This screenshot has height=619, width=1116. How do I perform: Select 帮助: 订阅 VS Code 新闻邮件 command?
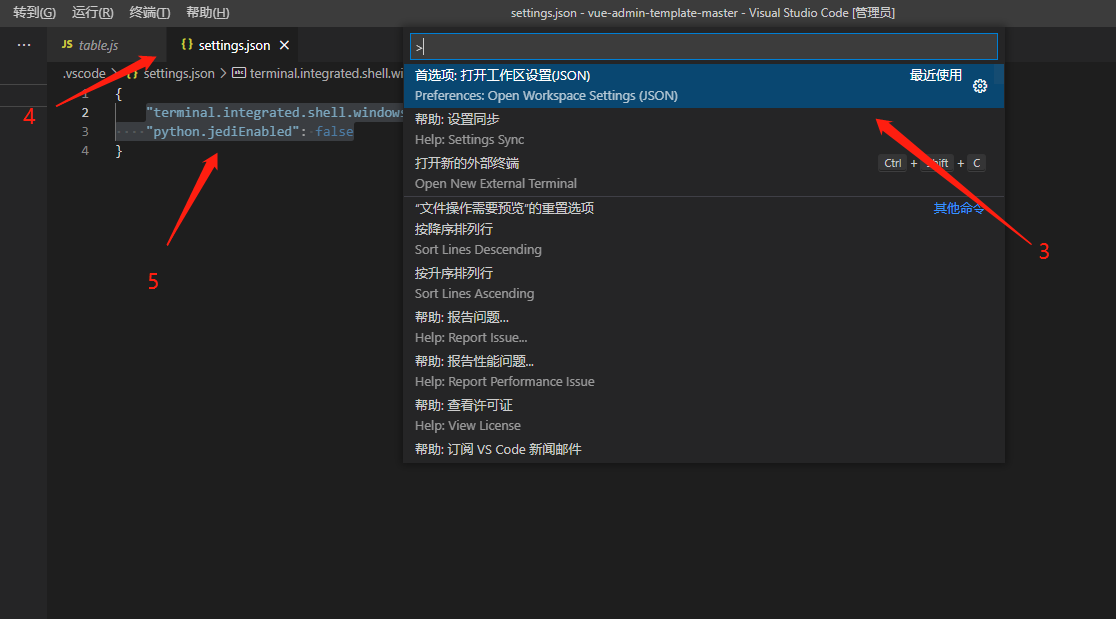(x=704, y=450)
